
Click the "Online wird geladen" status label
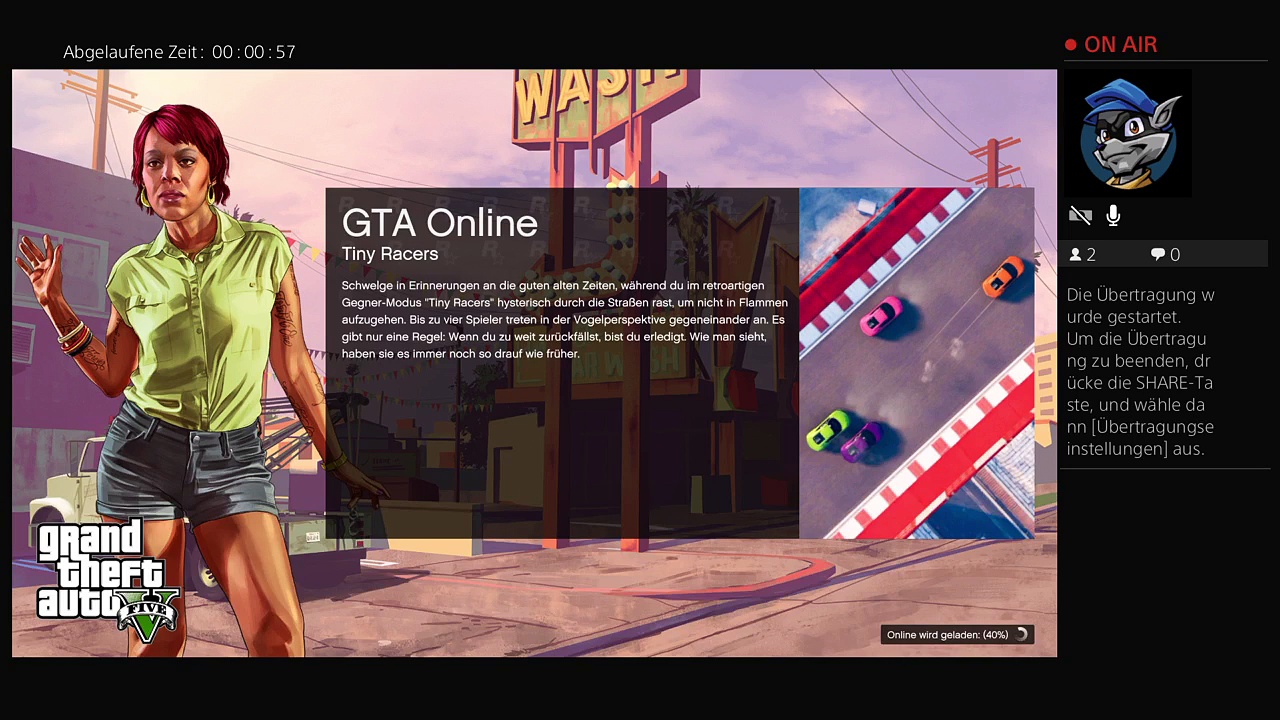pos(946,635)
